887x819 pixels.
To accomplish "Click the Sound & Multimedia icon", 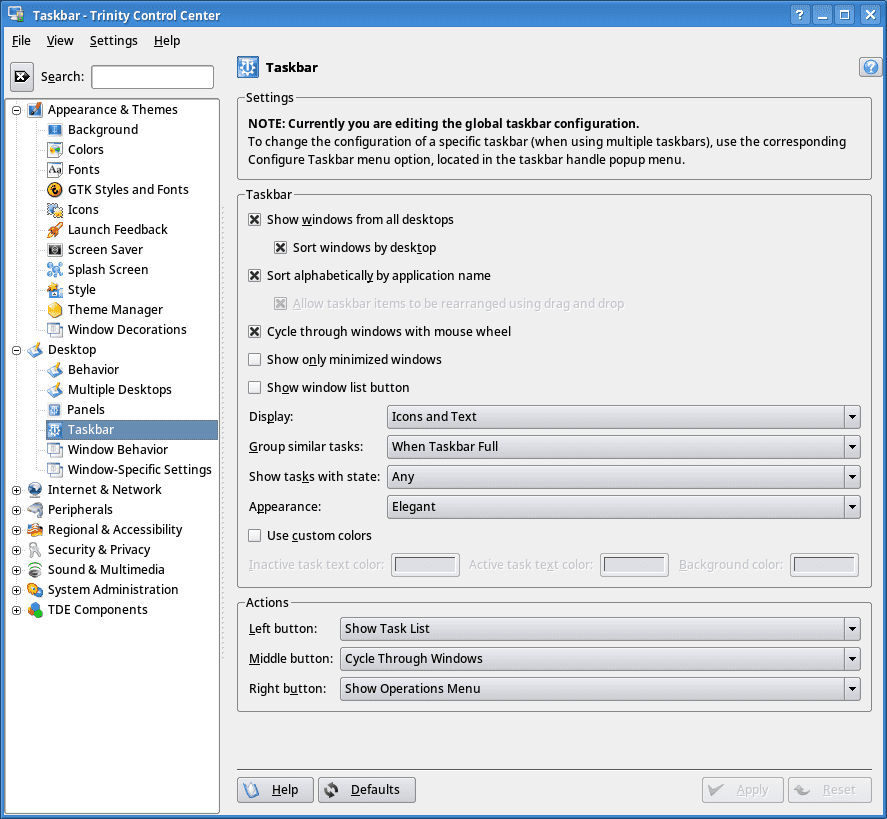I will (x=35, y=570).
